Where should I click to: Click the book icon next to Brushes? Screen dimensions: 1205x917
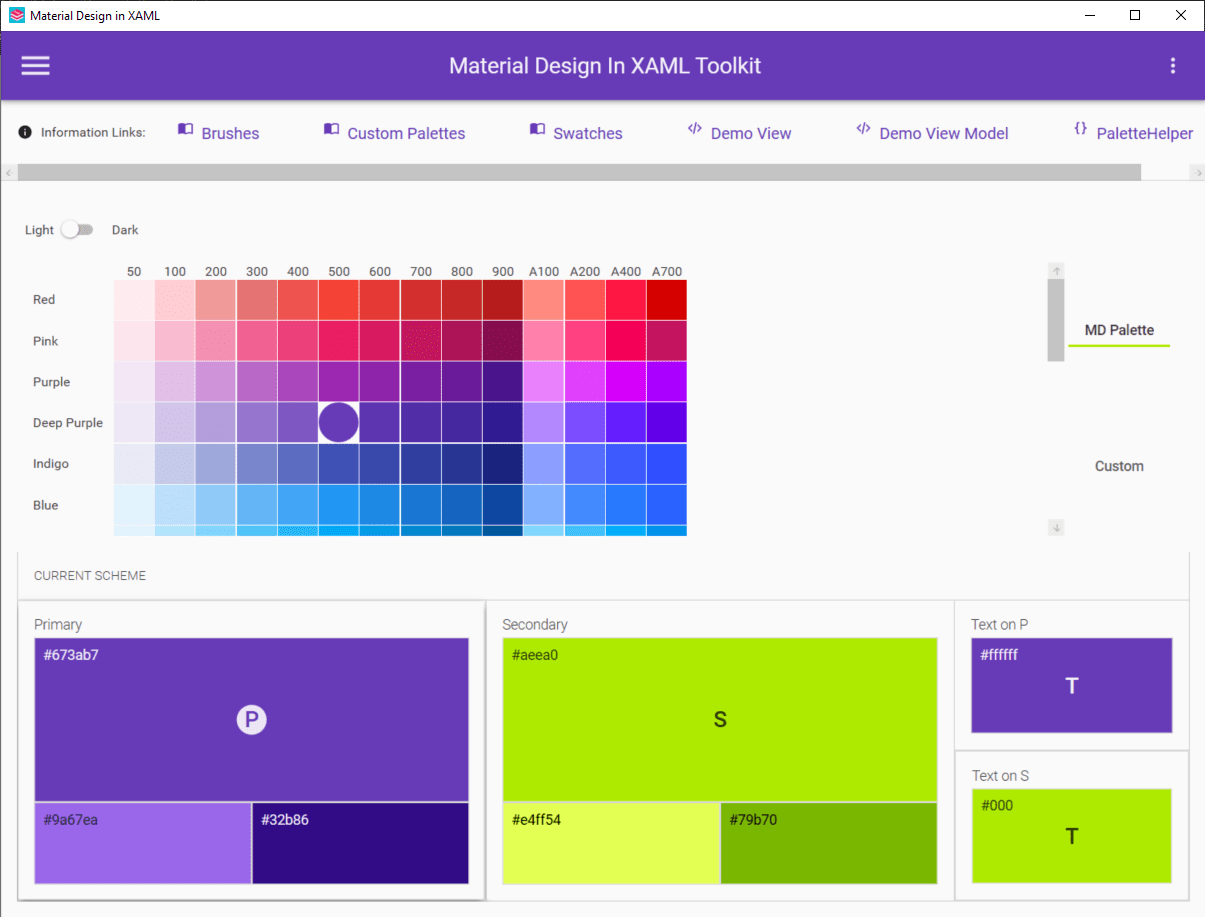pos(185,129)
